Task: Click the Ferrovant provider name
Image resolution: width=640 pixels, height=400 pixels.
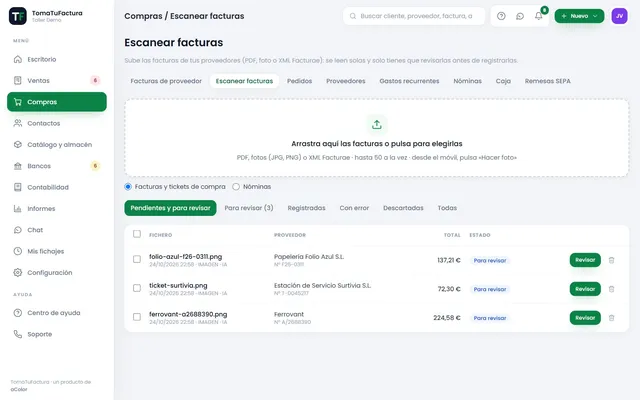Action: coord(289,314)
